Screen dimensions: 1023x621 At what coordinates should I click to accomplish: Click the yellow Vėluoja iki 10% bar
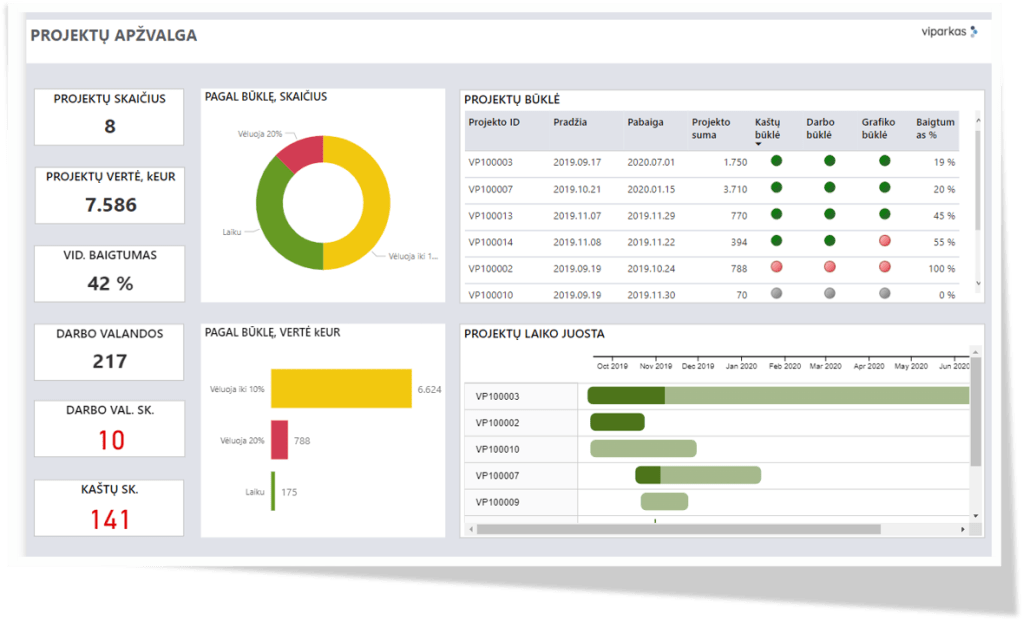pos(340,389)
